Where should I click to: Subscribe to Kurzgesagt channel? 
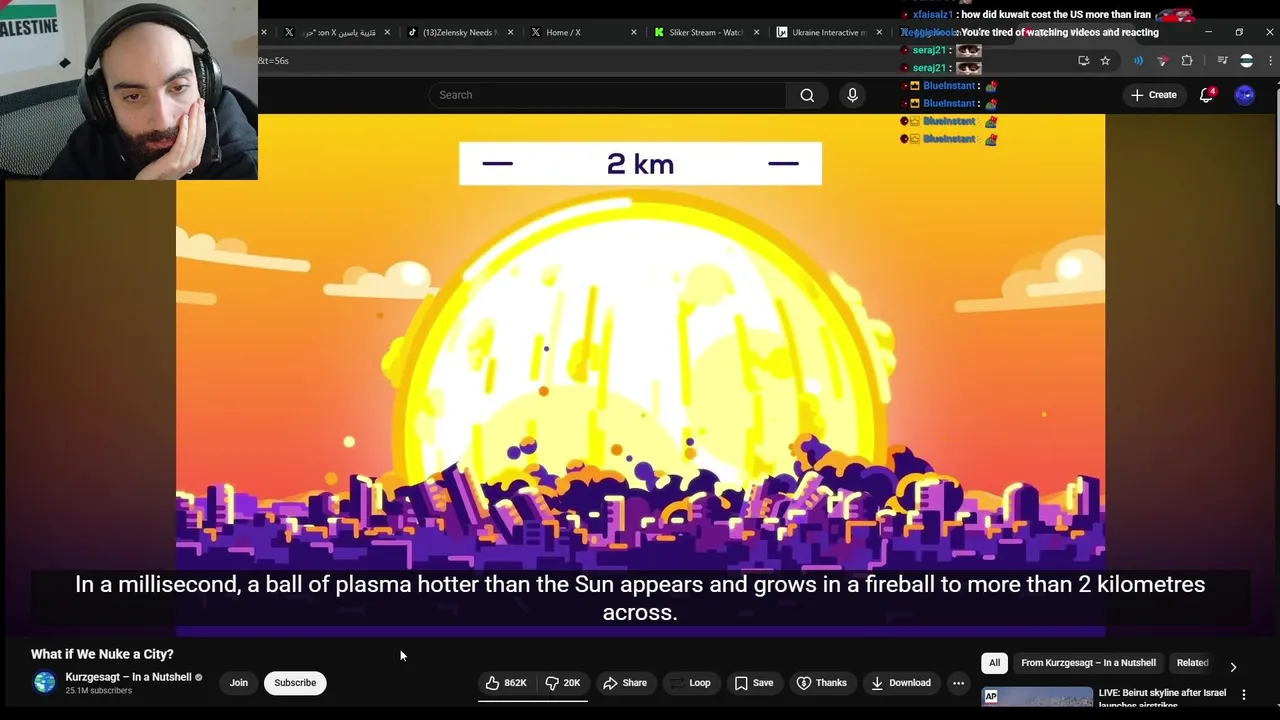pyautogui.click(x=295, y=683)
